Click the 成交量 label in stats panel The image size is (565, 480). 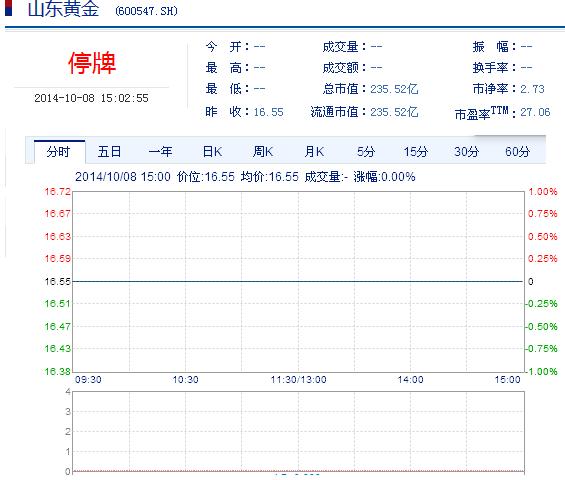(x=344, y=46)
